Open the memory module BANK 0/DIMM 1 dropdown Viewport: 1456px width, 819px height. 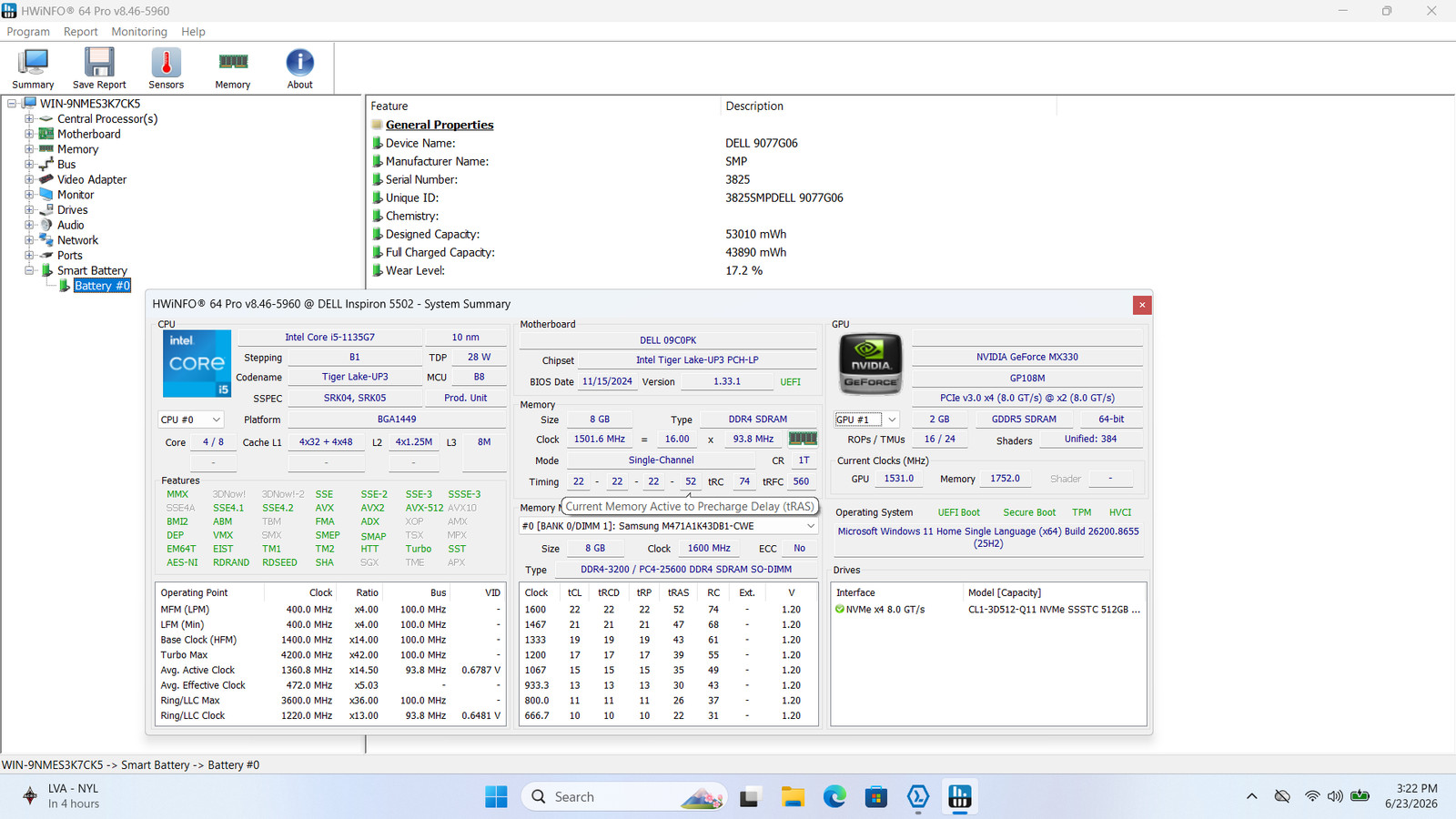point(668,526)
